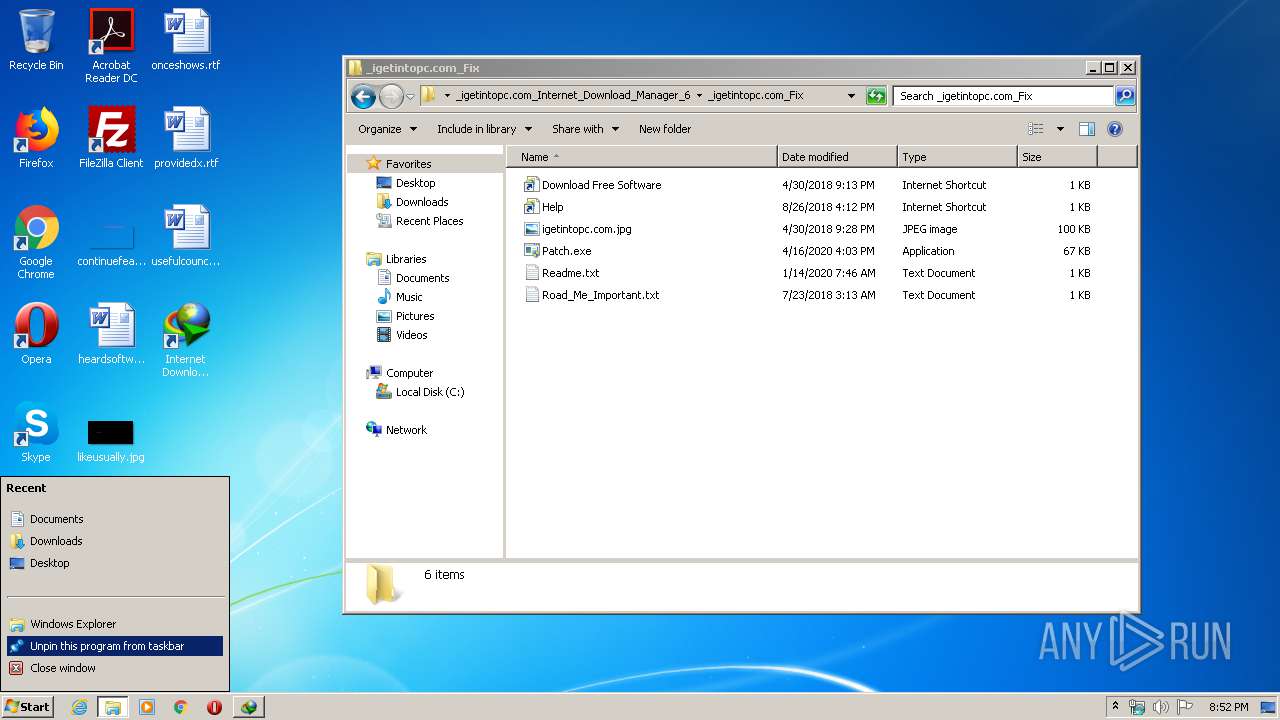Select igetintopc.com.jpg file

pos(586,229)
